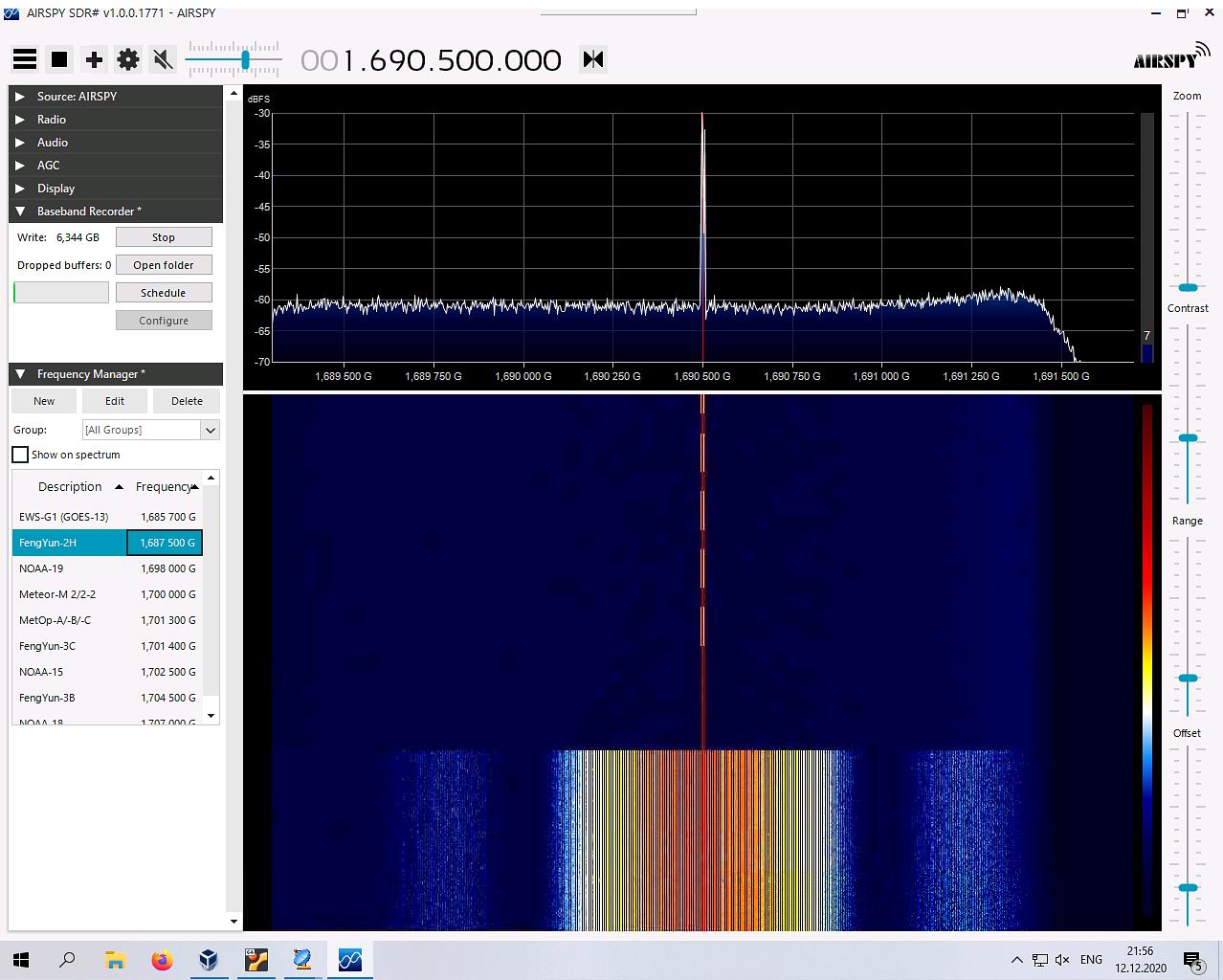Viewport: 1223px width, 980px height.
Task: Show hidden system tray icons
Action: coord(1016,960)
